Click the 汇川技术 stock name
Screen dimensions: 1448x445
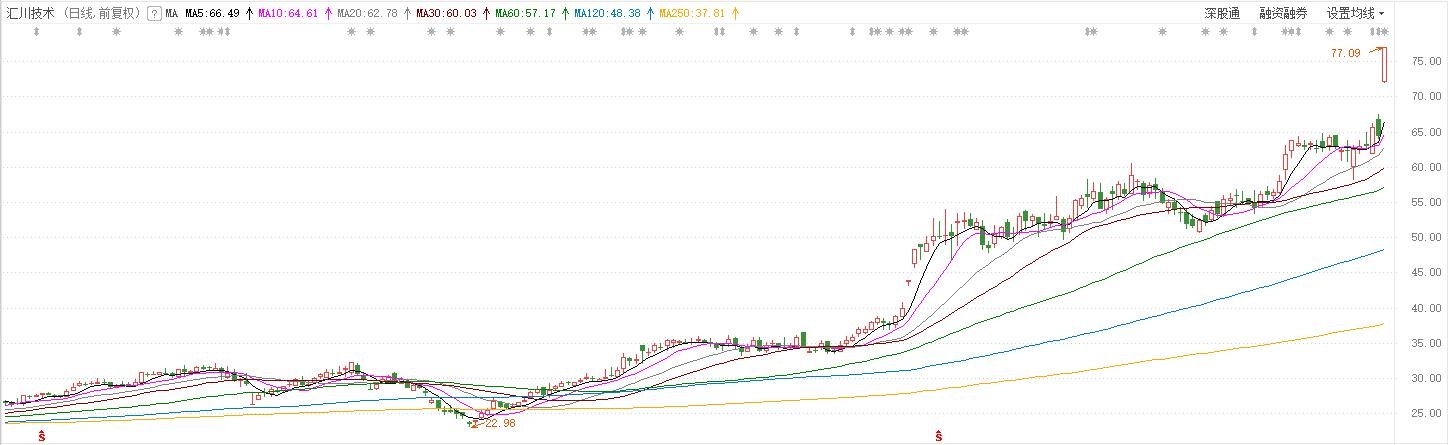[30, 14]
